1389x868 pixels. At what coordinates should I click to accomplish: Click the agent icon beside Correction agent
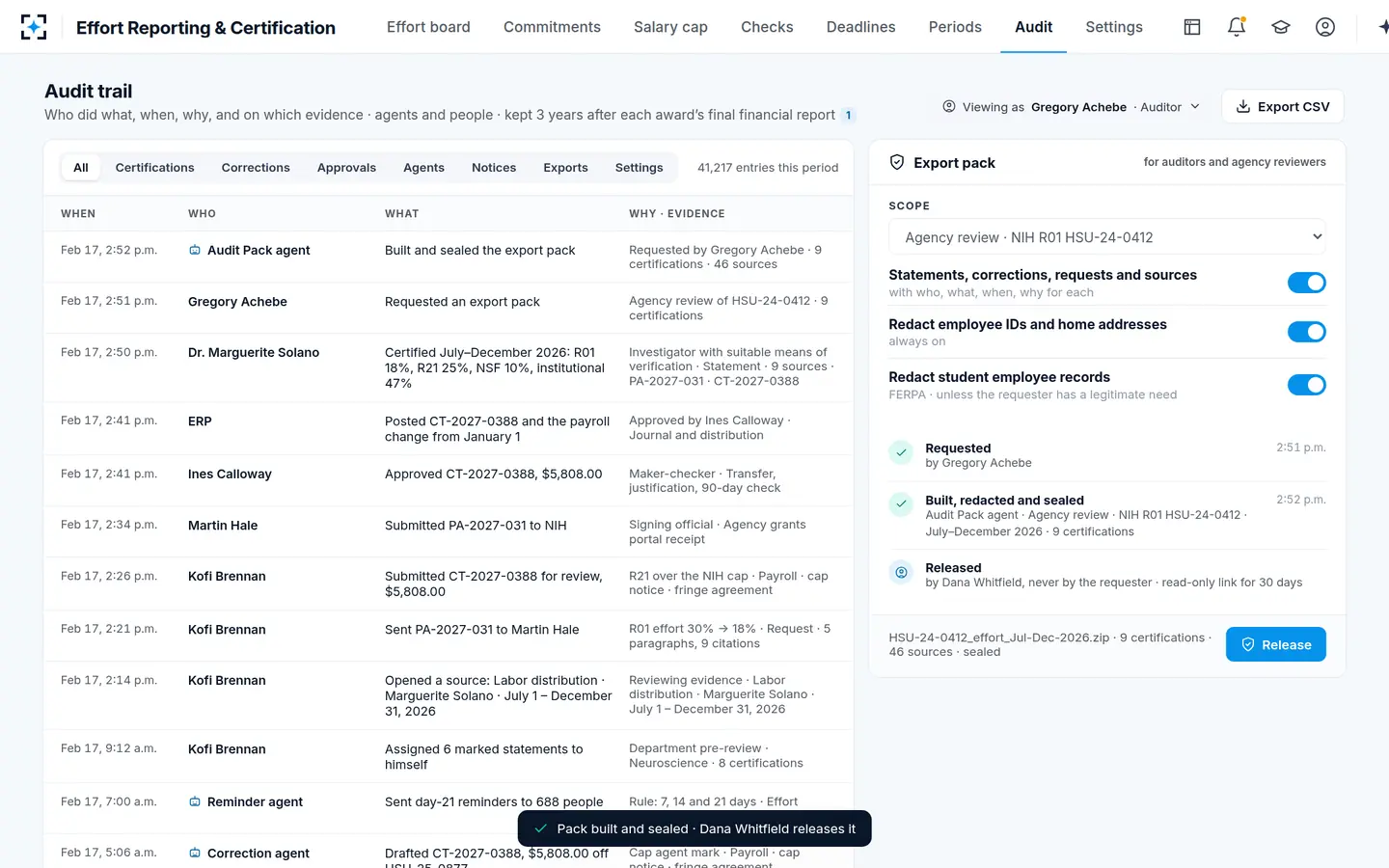point(195,854)
